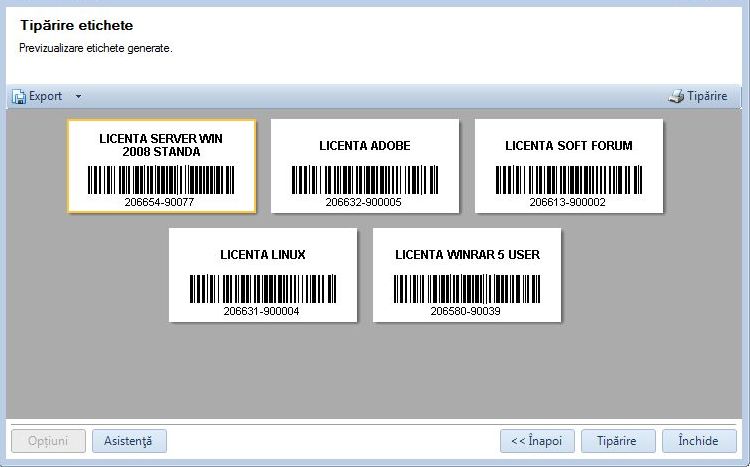The image size is (750, 467).
Task: Click the Tipărire etichete heading
Action: pyautogui.click(x=77, y=25)
